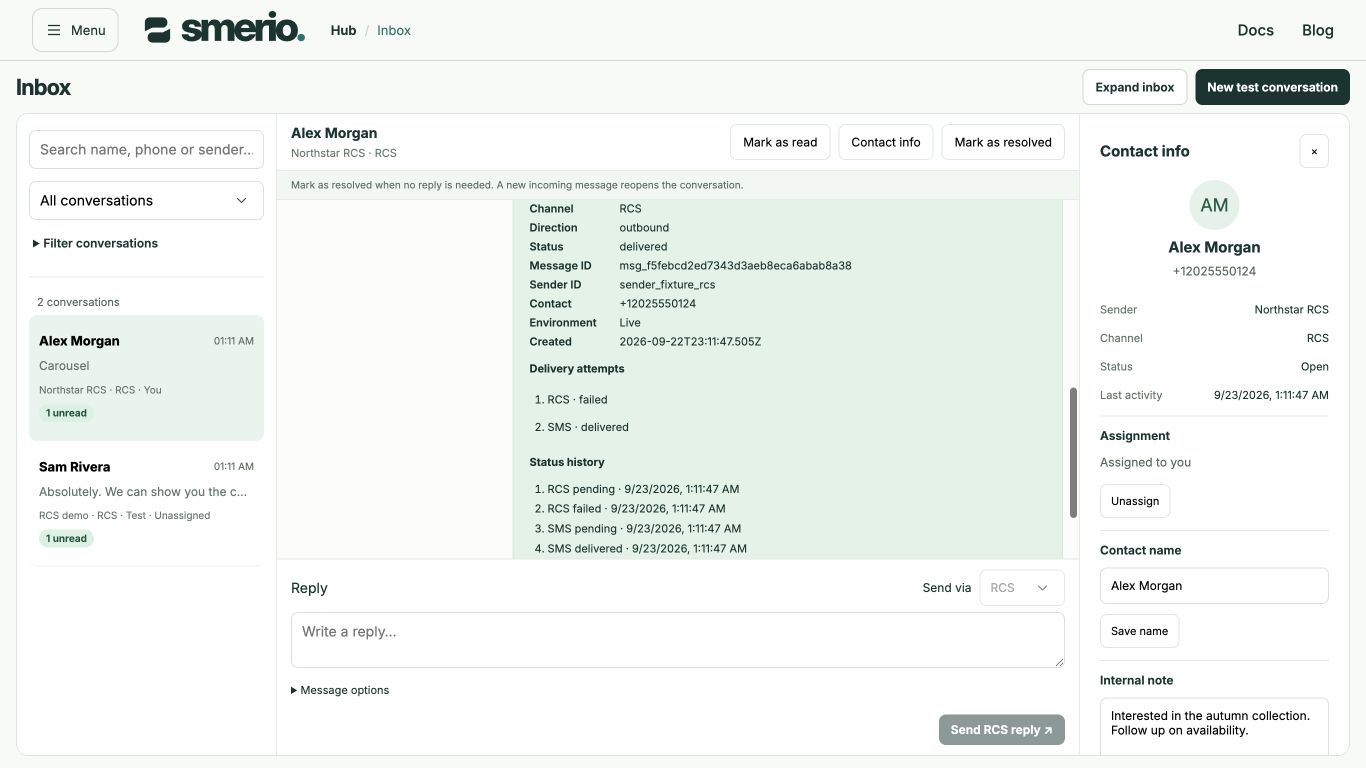Click into the Write a reply box

point(678,640)
